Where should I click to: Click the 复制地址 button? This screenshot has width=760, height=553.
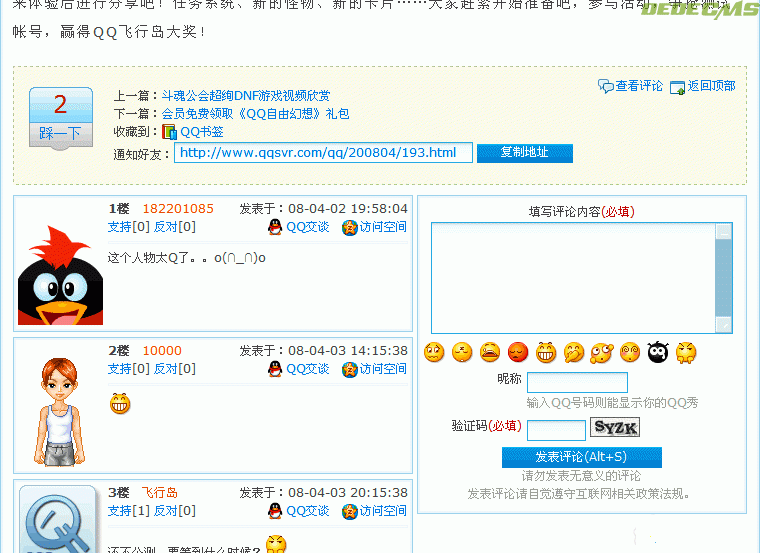(525, 153)
